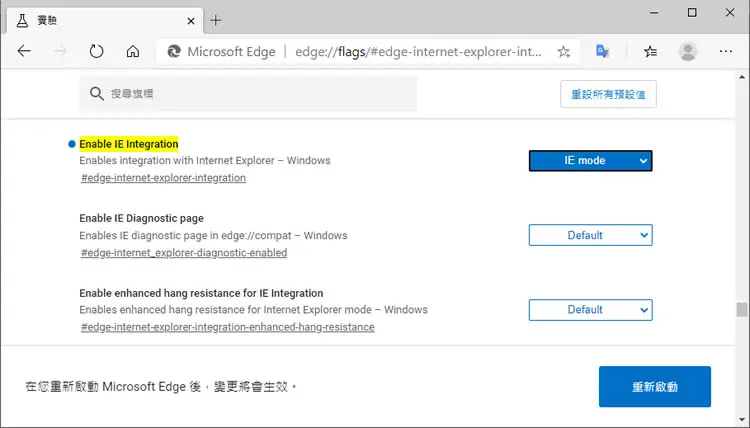
Task: Open #edge-internet-explorer-integration link
Action: 163,178
